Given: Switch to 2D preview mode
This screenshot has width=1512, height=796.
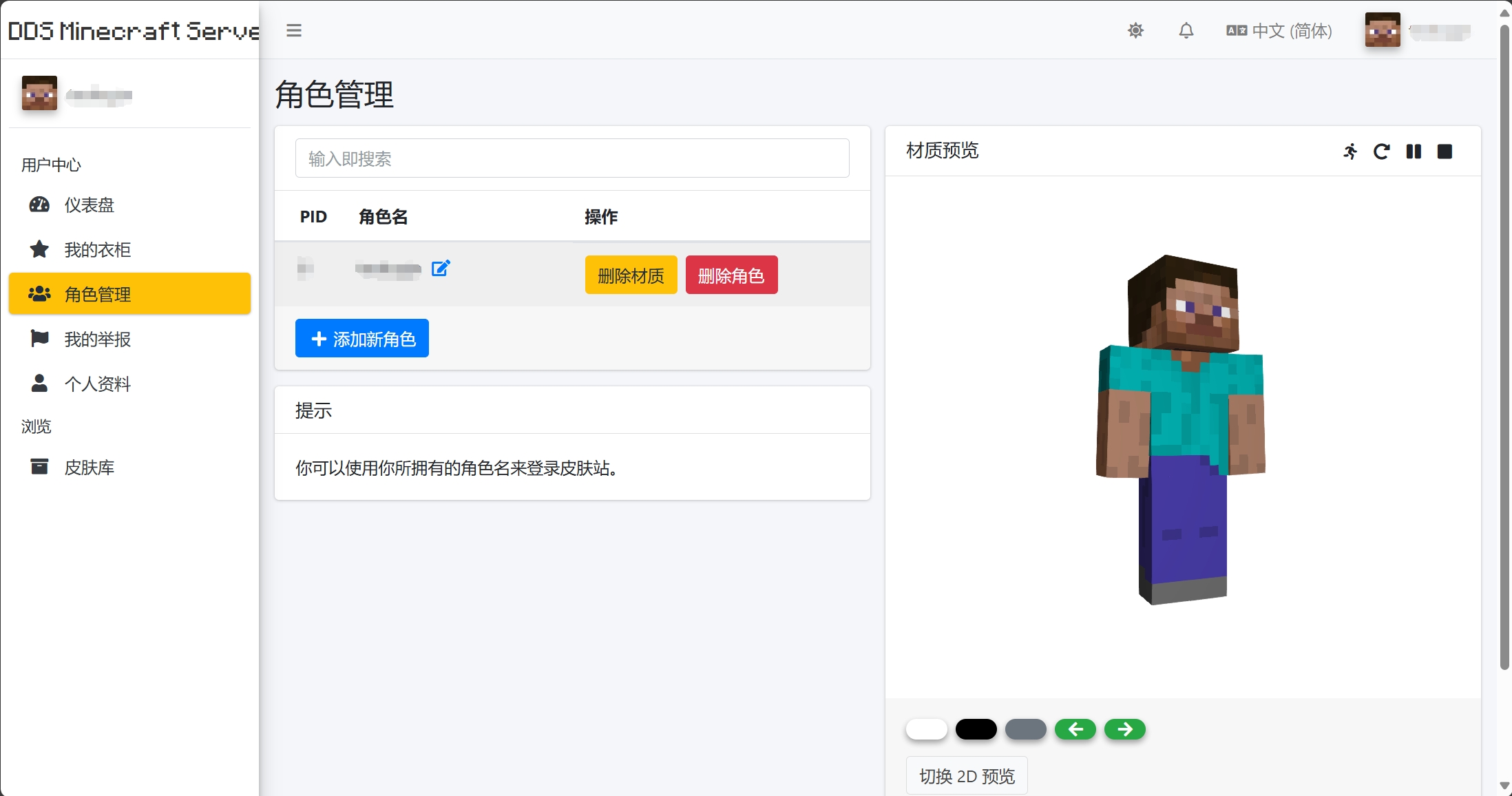Looking at the screenshot, I should 966,775.
